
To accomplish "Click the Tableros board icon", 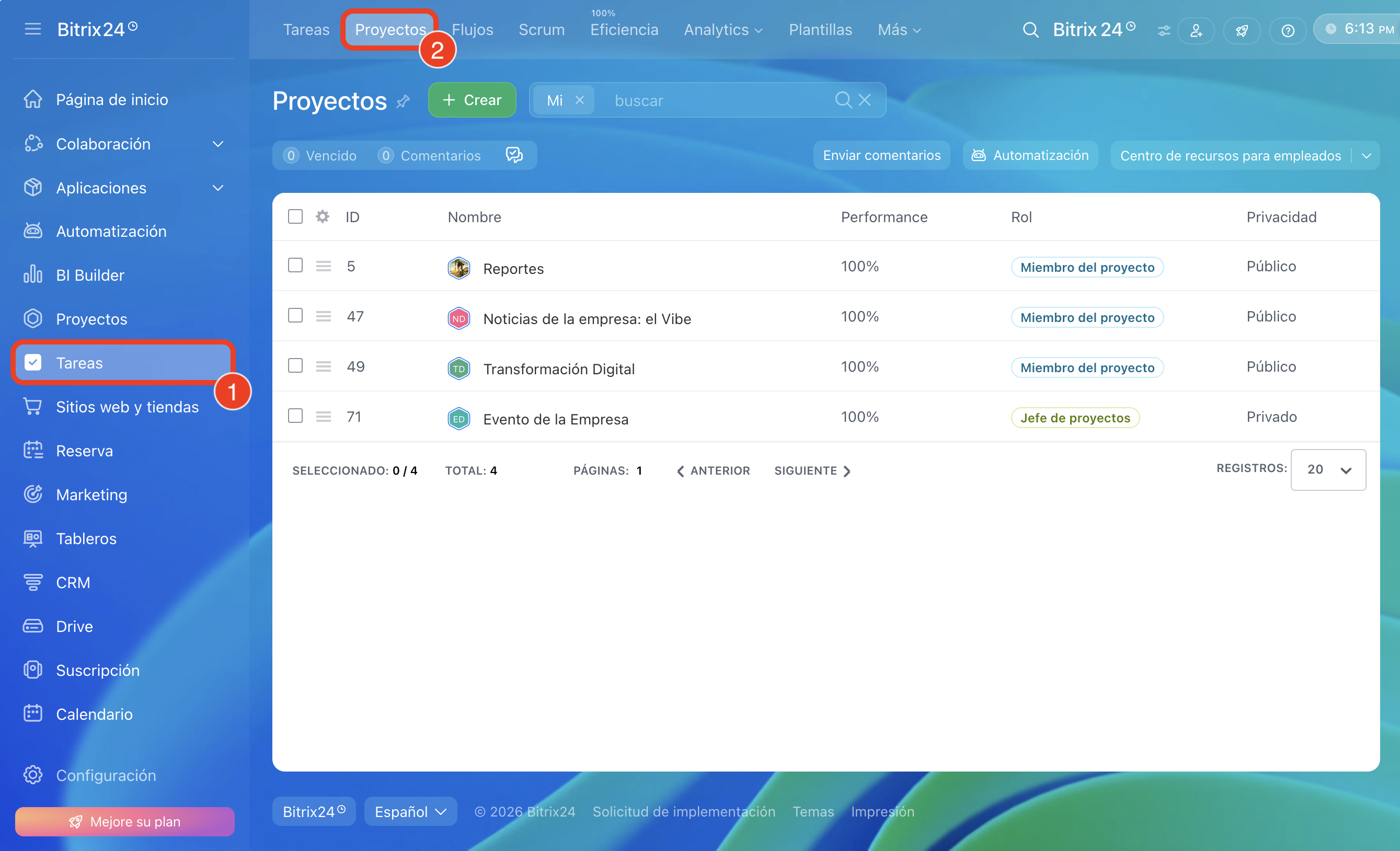I will [33, 538].
